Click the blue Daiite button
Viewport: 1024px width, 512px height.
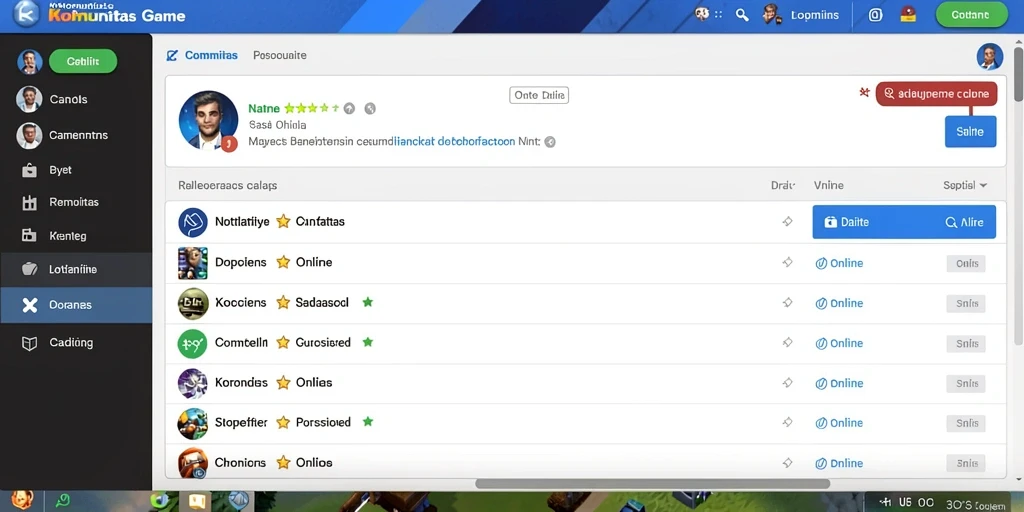[x=846, y=222]
